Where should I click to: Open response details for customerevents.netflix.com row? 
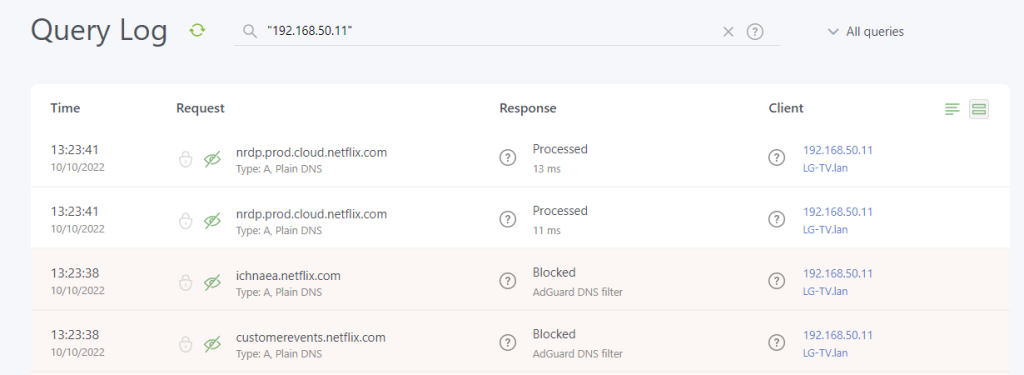click(507, 342)
